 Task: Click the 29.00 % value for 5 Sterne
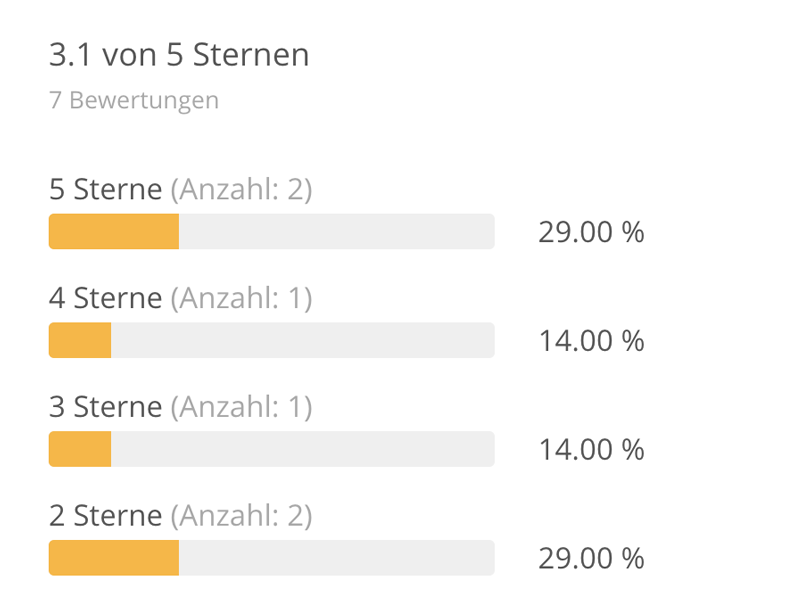pyautogui.click(x=591, y=232)
